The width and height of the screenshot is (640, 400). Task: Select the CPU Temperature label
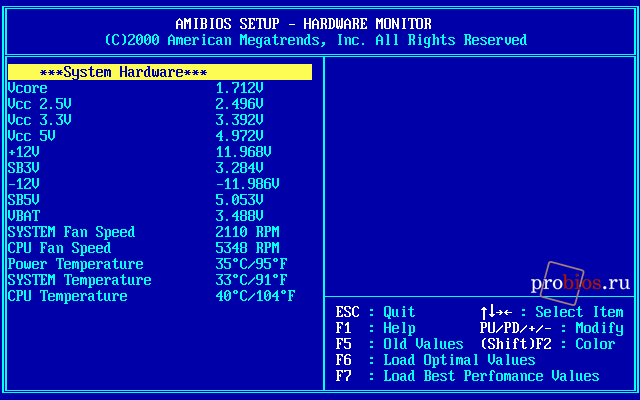click(x=68, y=296)
